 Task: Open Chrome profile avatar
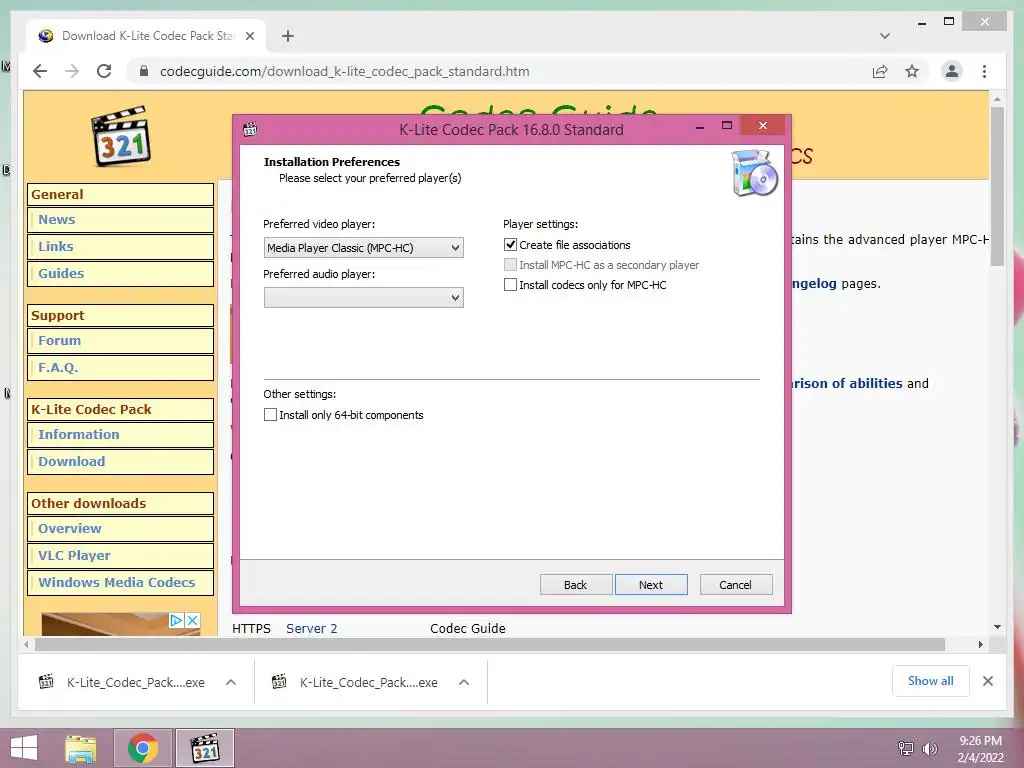click(952, 71)
